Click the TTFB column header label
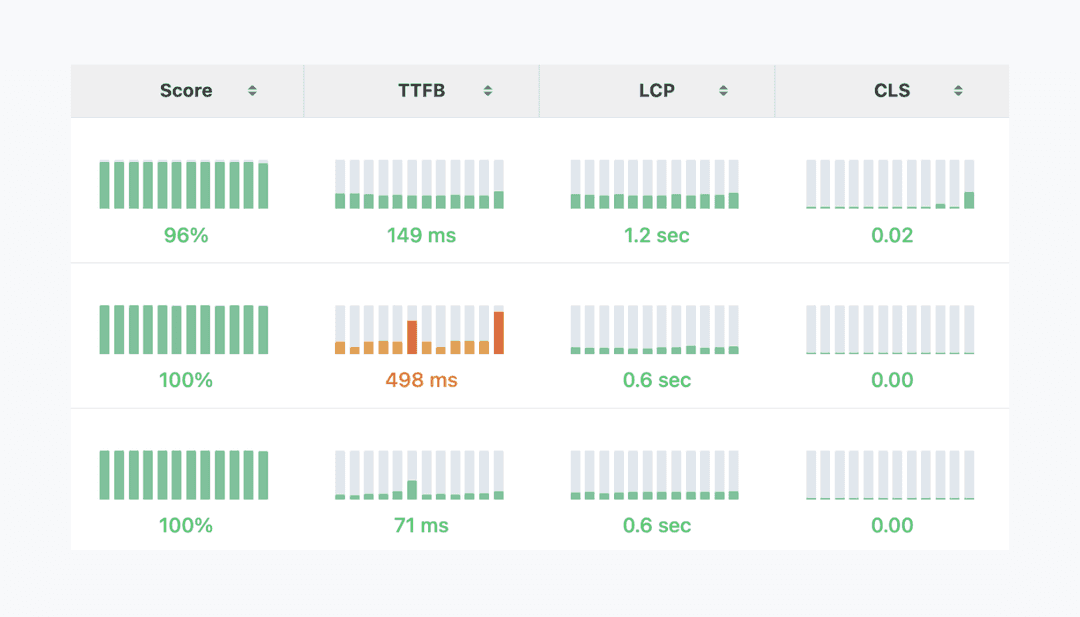1080x617 pixels. point(420,90)
